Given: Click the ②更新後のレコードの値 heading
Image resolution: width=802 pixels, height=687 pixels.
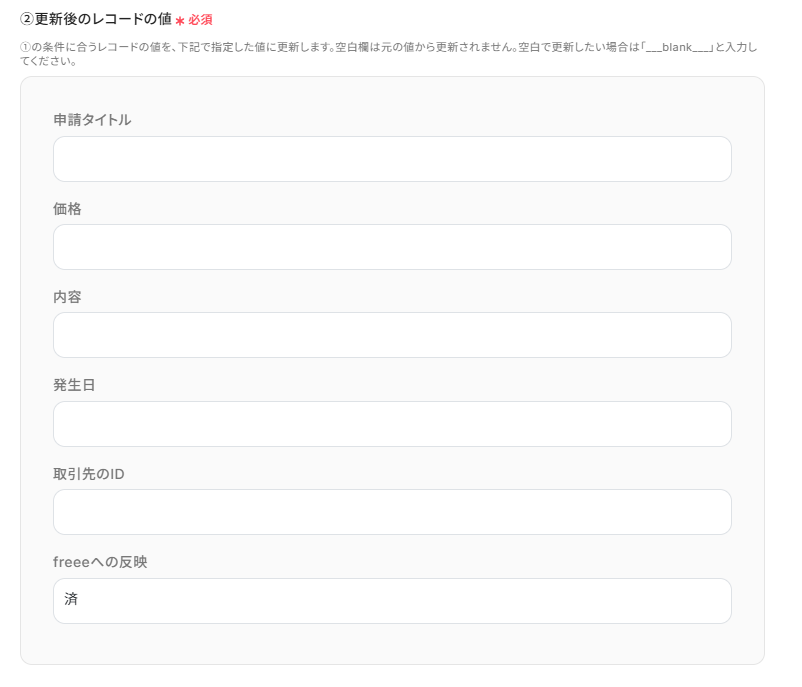Looking at the screenshot, I should (96, 19).
